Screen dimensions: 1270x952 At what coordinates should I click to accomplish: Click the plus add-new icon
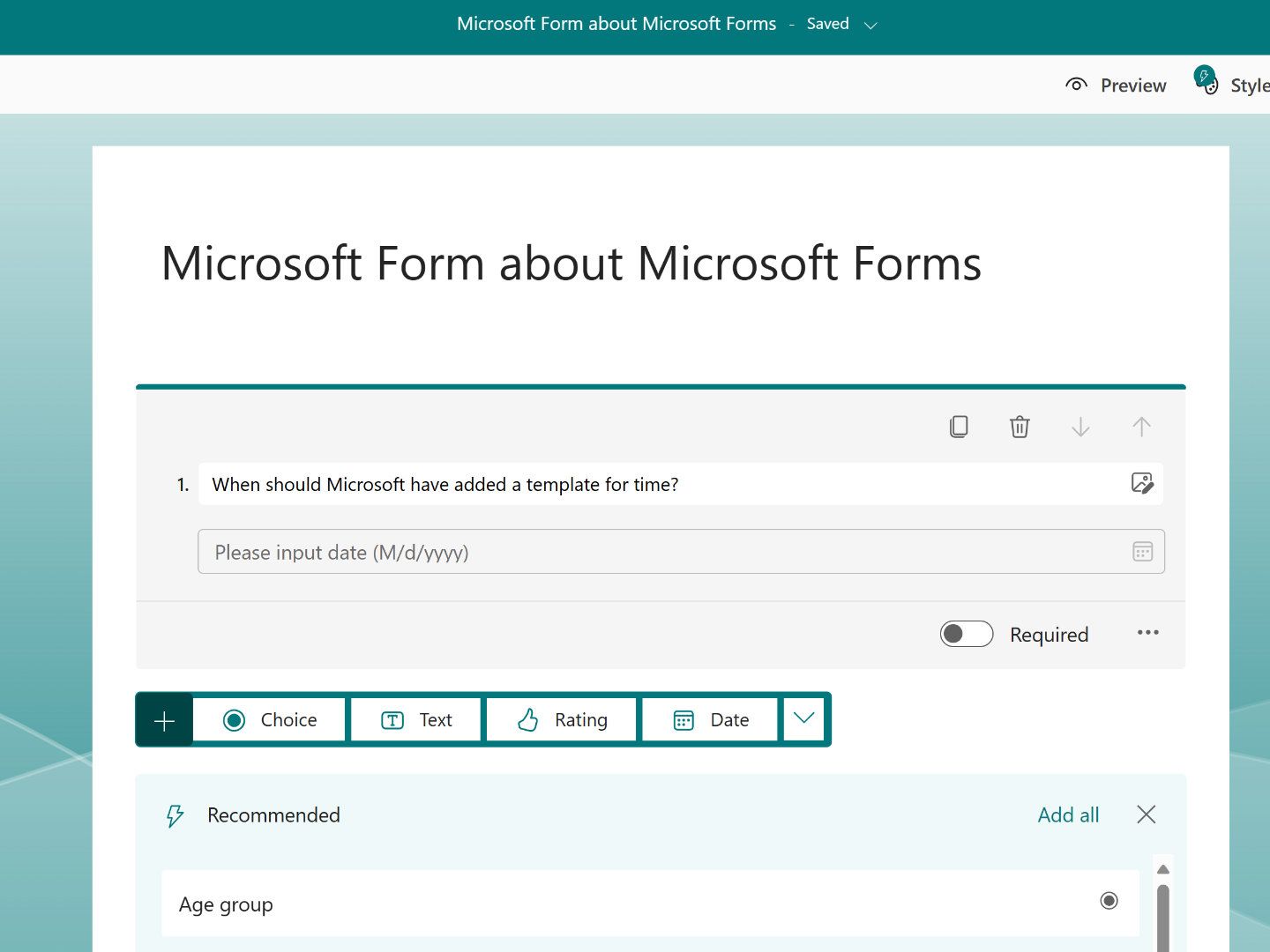164,720
